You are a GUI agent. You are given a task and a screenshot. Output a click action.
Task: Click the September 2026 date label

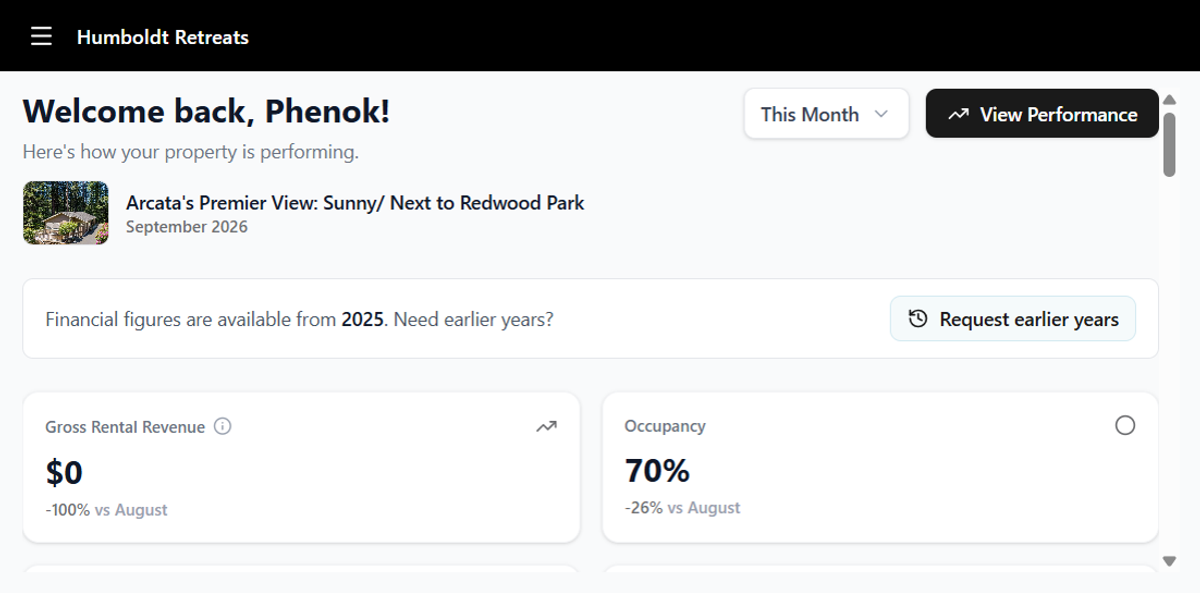[187, 227]
